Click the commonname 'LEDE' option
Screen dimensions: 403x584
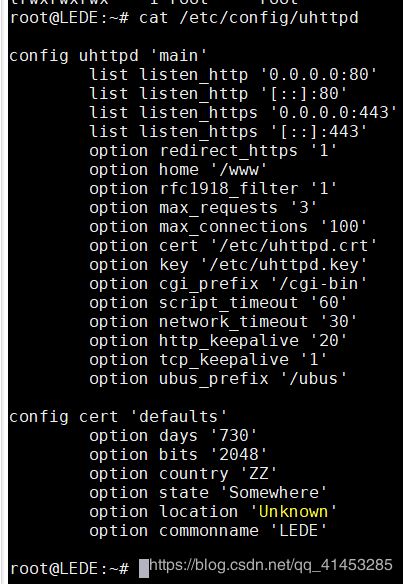click(x=208, y=530)
